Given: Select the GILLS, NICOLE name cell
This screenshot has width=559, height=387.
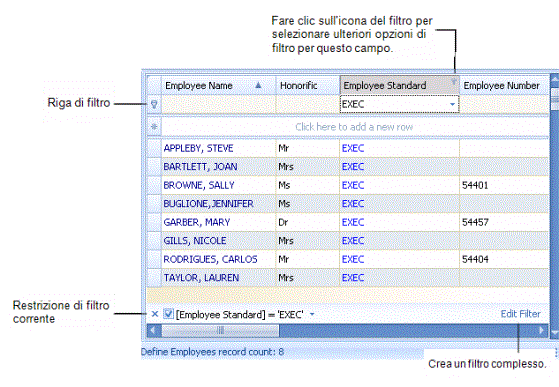Looking at the screenshot, I should (x=219, y=241).
